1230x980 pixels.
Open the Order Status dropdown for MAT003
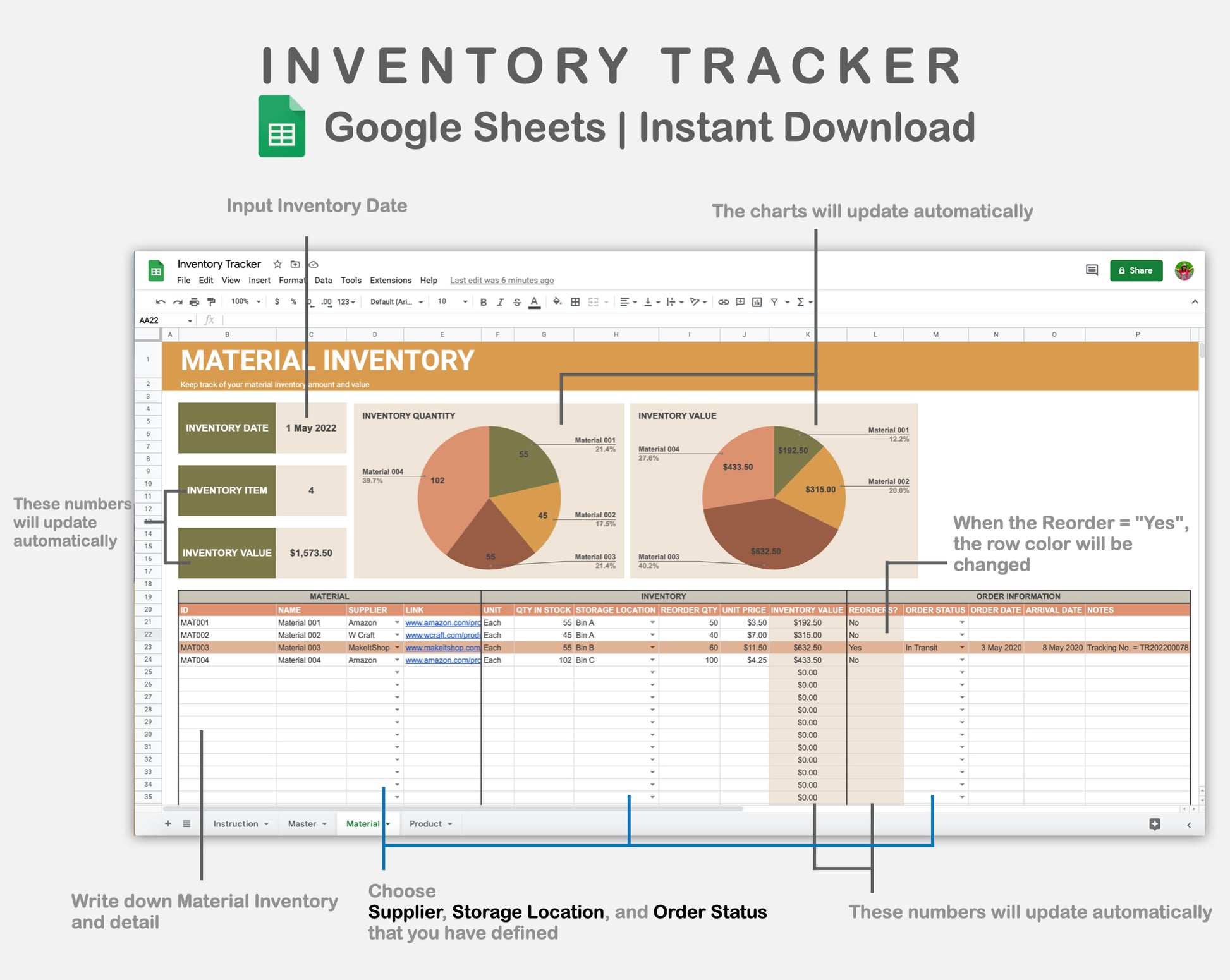point(962,647)
